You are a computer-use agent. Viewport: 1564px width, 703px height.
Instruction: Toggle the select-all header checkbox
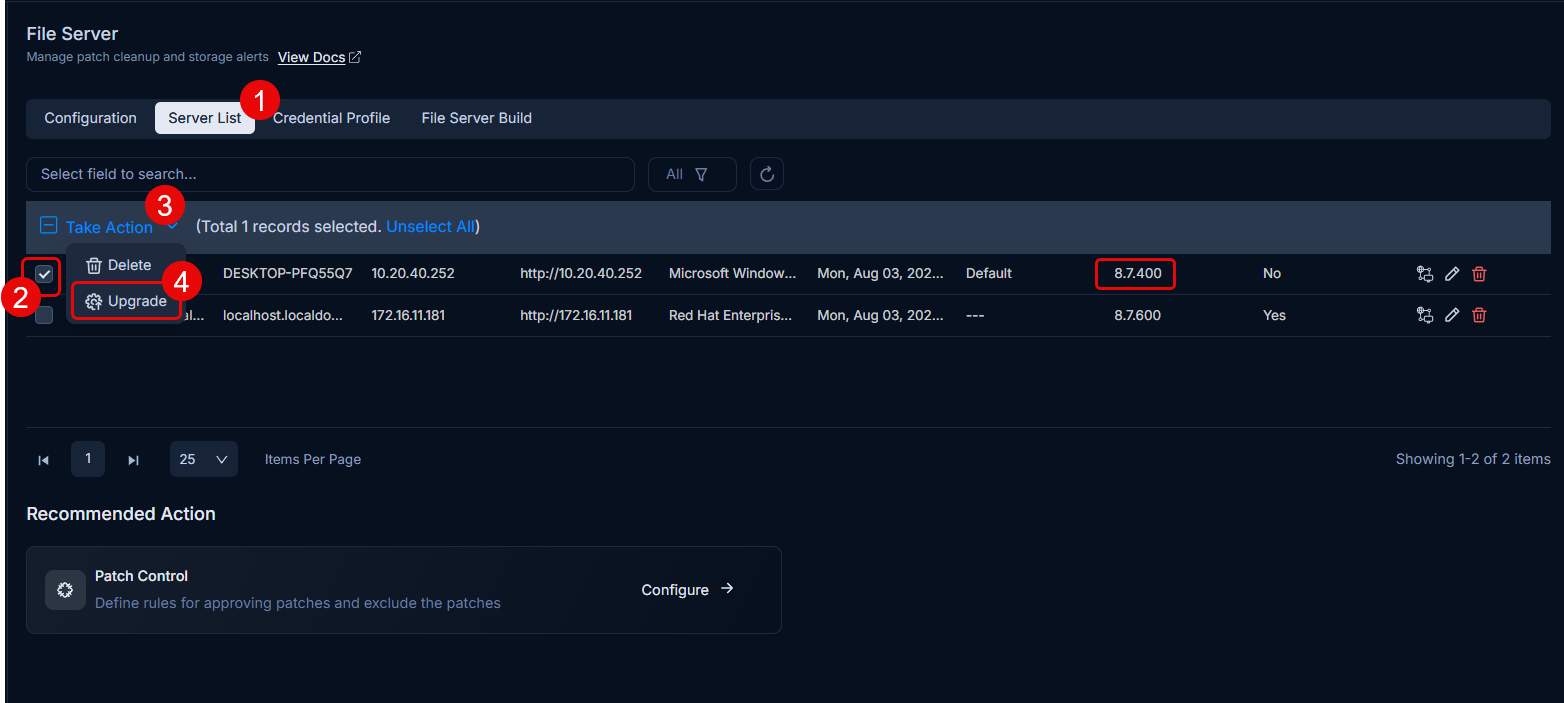[x=48, y=226]
